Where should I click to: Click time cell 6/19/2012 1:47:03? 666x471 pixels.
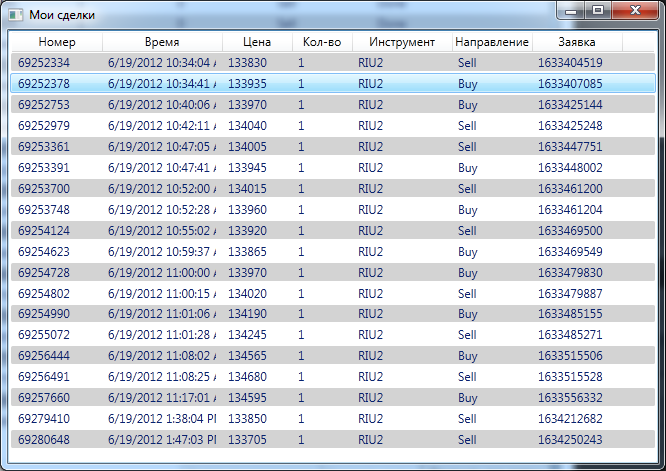click(x=162, y=440)
